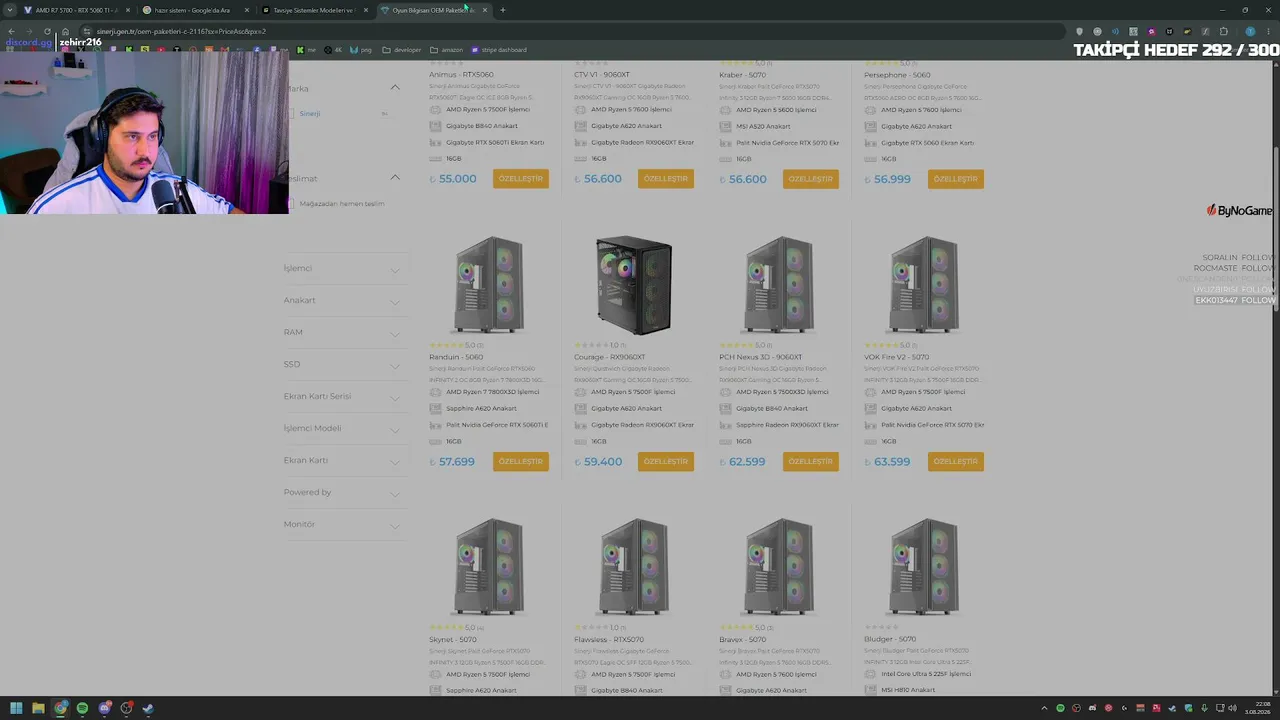Open the PCH Nexus 3D product image

[x=779, y=285]
